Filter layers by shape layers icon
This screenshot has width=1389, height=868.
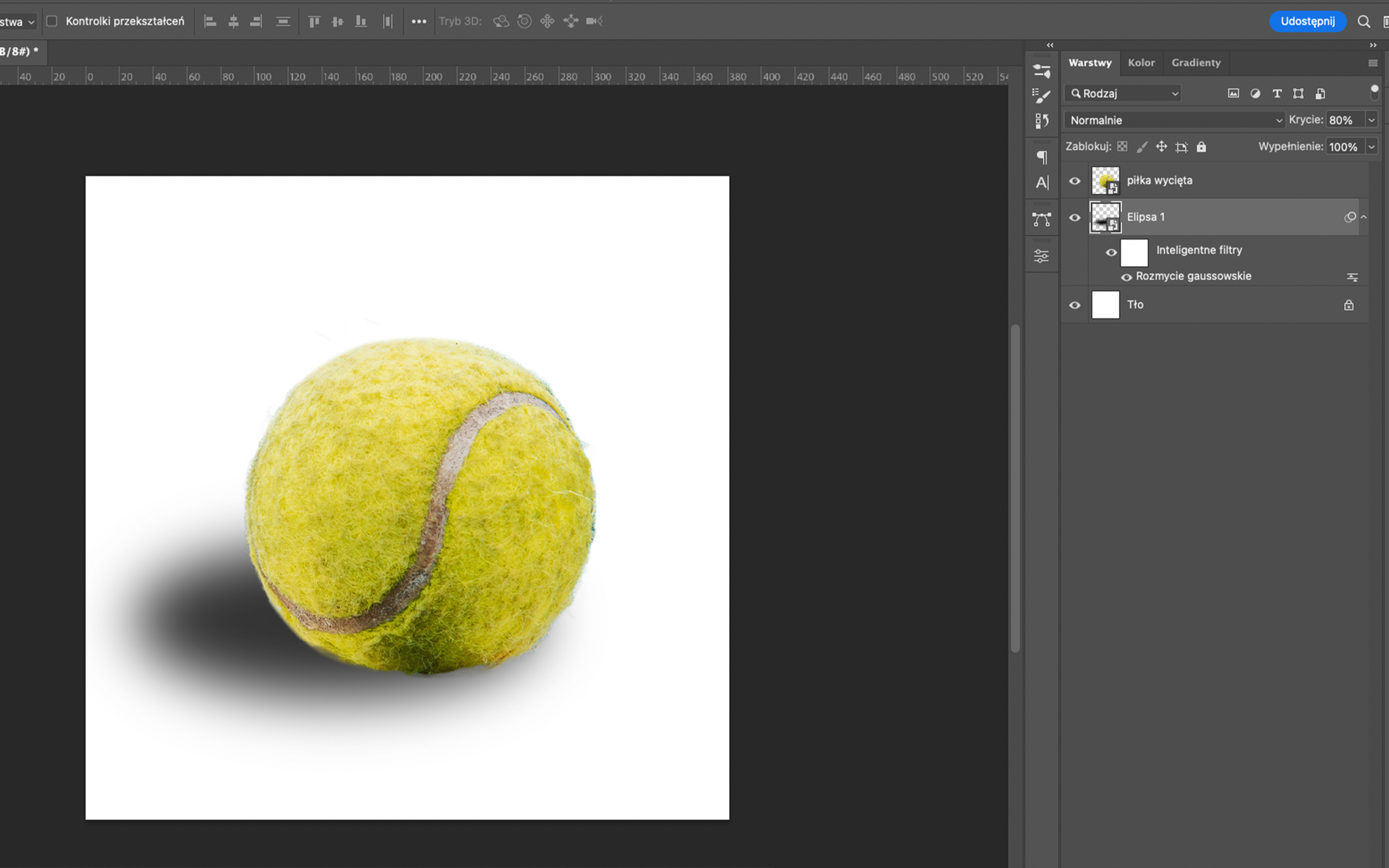pos(1299,93)
